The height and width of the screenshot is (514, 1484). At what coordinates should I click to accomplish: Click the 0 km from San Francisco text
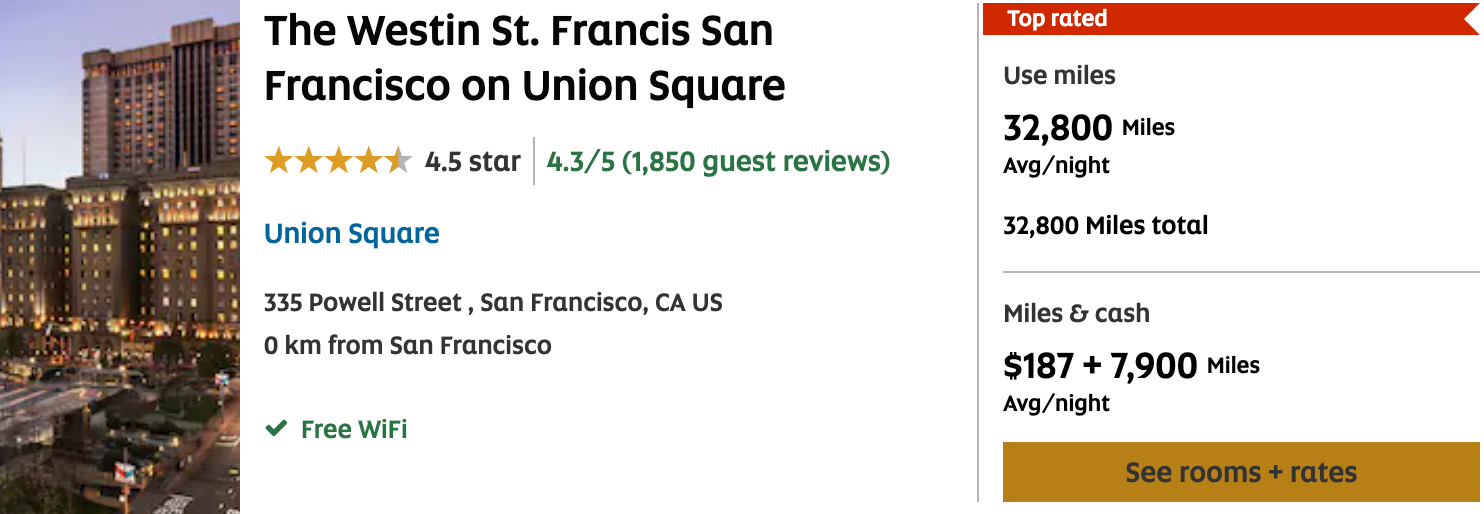[x=407, y=346]
